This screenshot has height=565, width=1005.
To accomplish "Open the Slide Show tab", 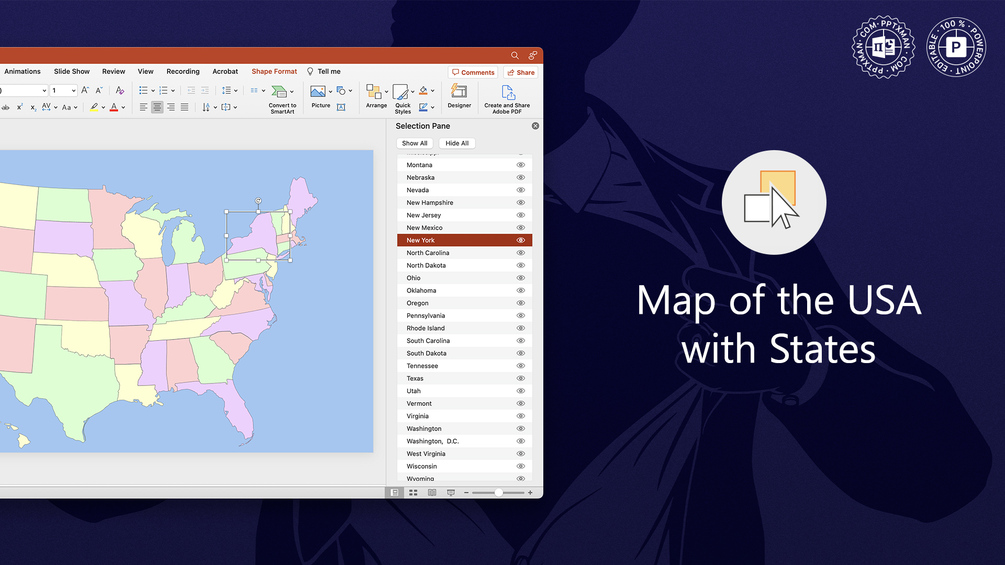I will coord(72,72).
